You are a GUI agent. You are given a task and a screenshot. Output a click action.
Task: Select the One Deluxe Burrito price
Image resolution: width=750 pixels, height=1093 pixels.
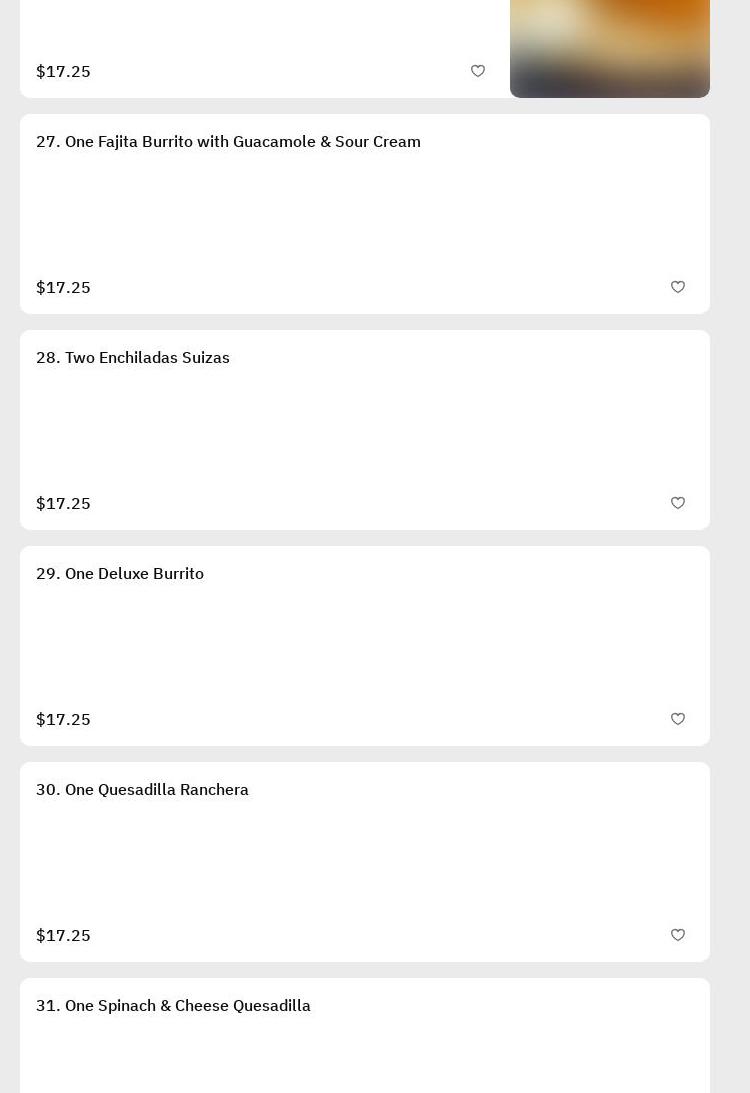pos(63,720)
